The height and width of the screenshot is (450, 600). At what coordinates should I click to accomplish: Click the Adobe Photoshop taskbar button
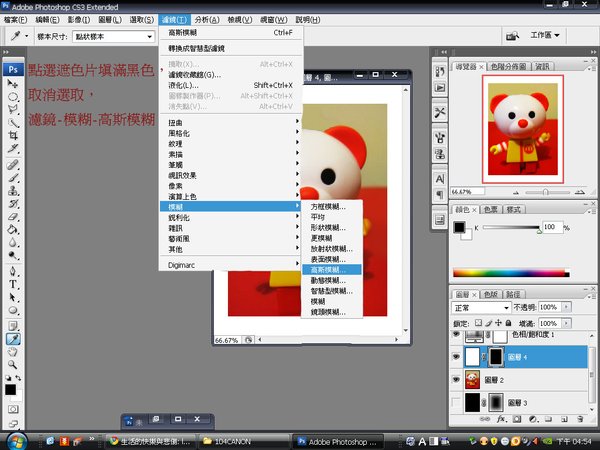point(338,442)
